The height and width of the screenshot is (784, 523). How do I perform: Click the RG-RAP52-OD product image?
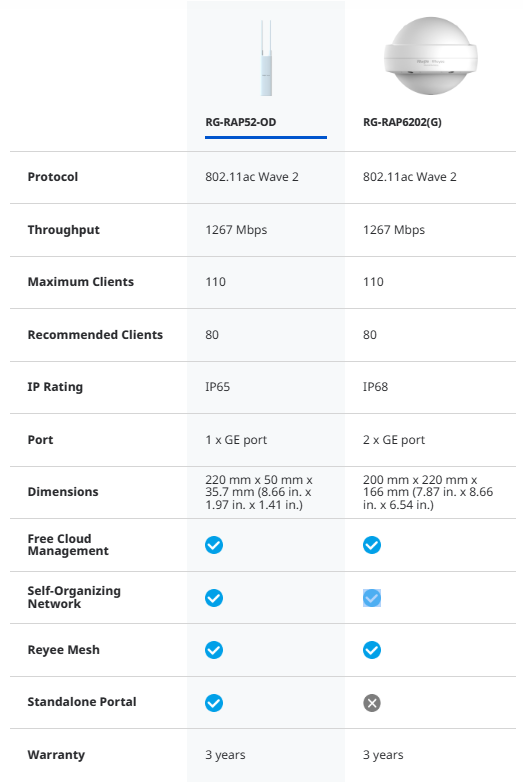click(266, 58)
